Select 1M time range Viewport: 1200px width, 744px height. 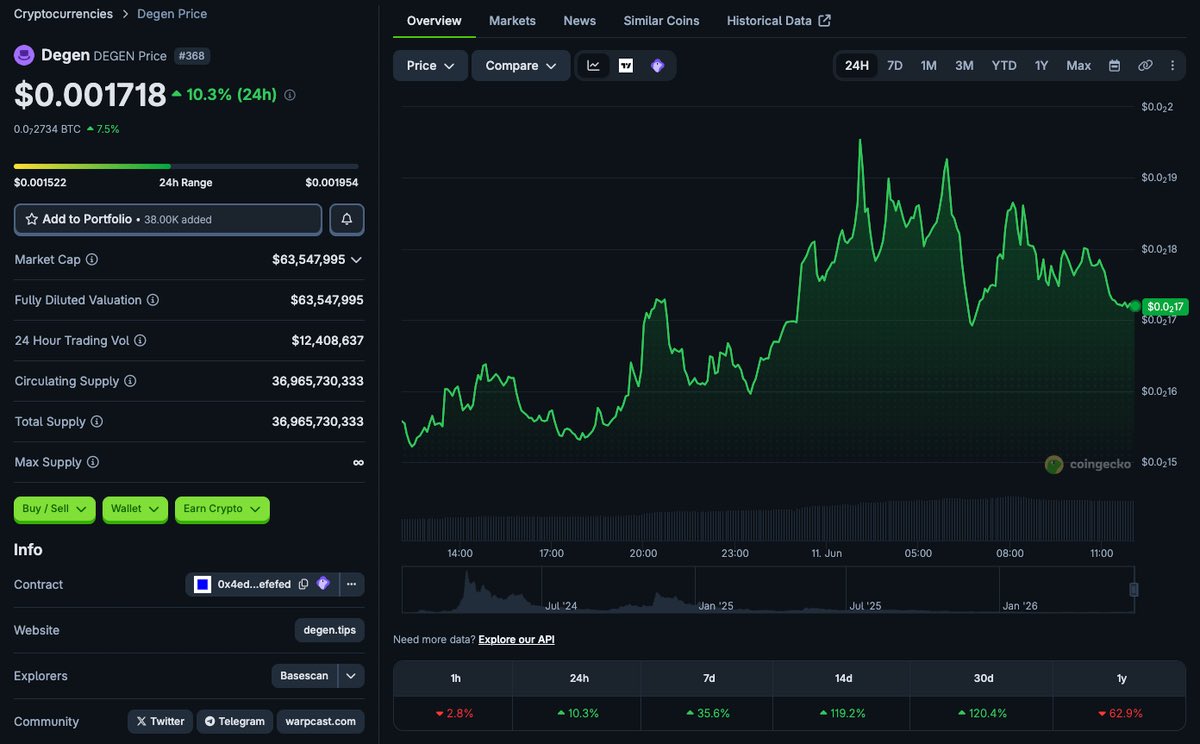point(929,66)
